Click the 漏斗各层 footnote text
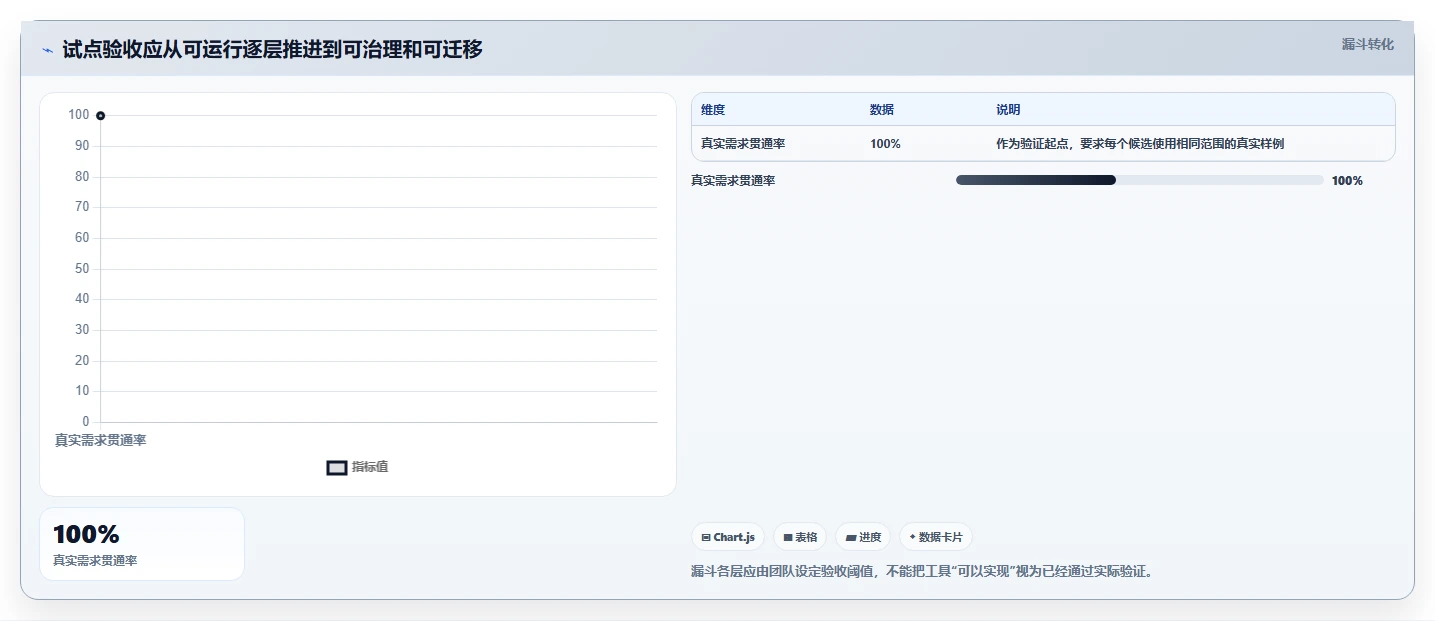Image resolution: width=1435 pixels, height=621 pixels. pyautogui.click(x=921, y=572)
